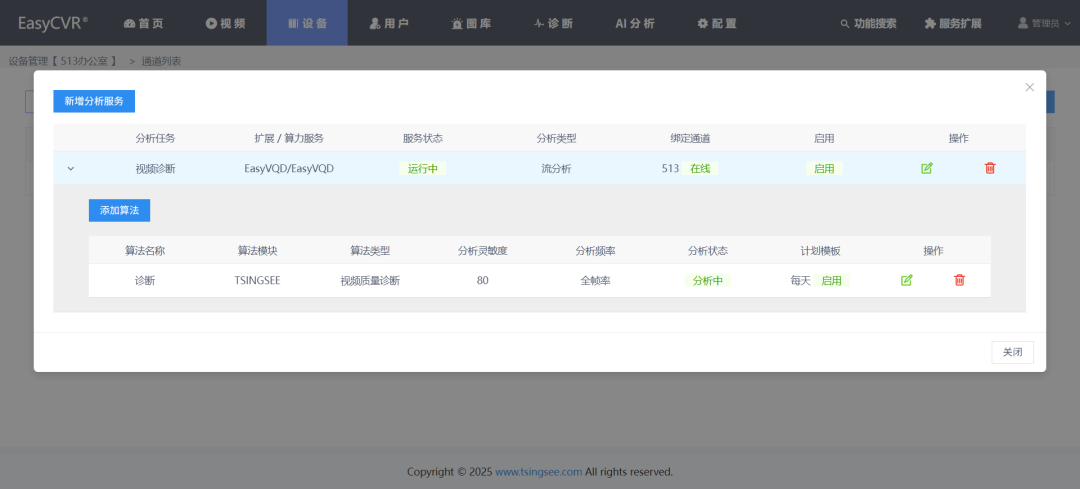Click the EasyVQD/EasyVQD cell
Image resolution: width=1080 pixels, height=489 pixels.
point(289,168)
